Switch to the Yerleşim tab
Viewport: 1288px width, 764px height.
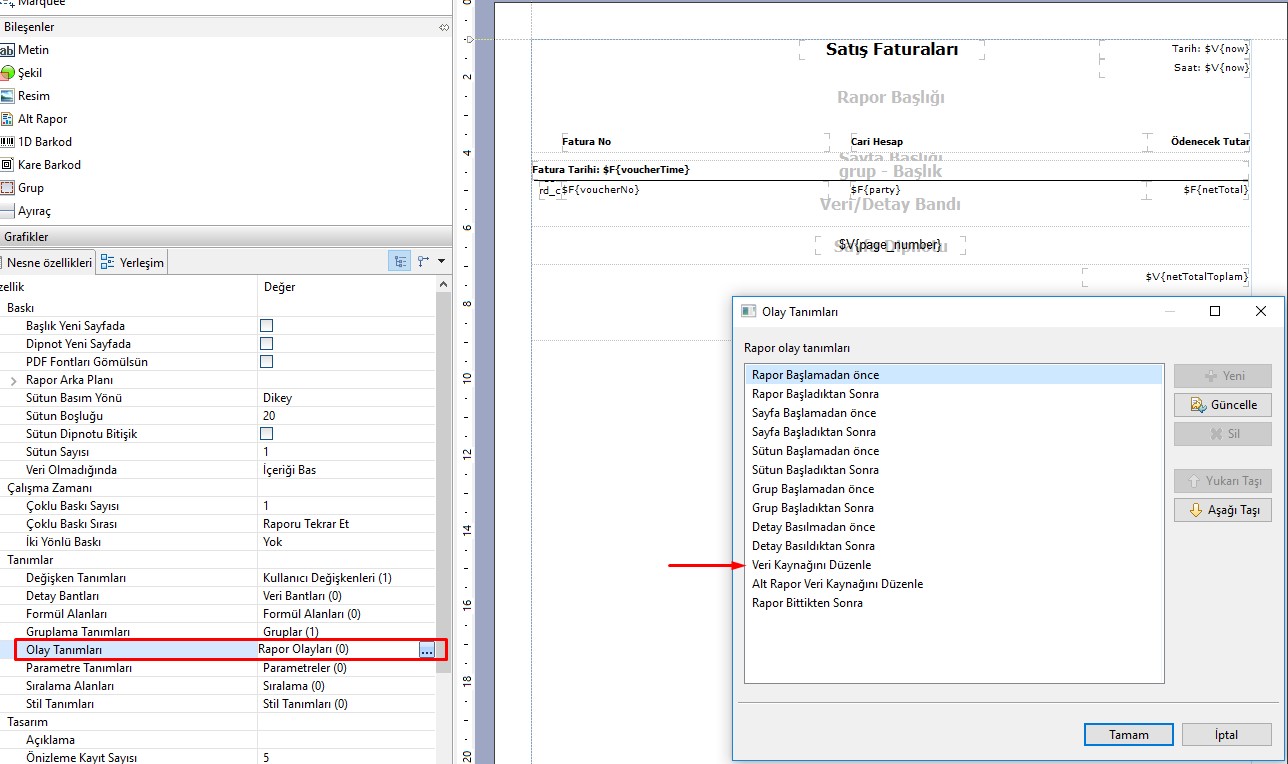pos(134,263)
